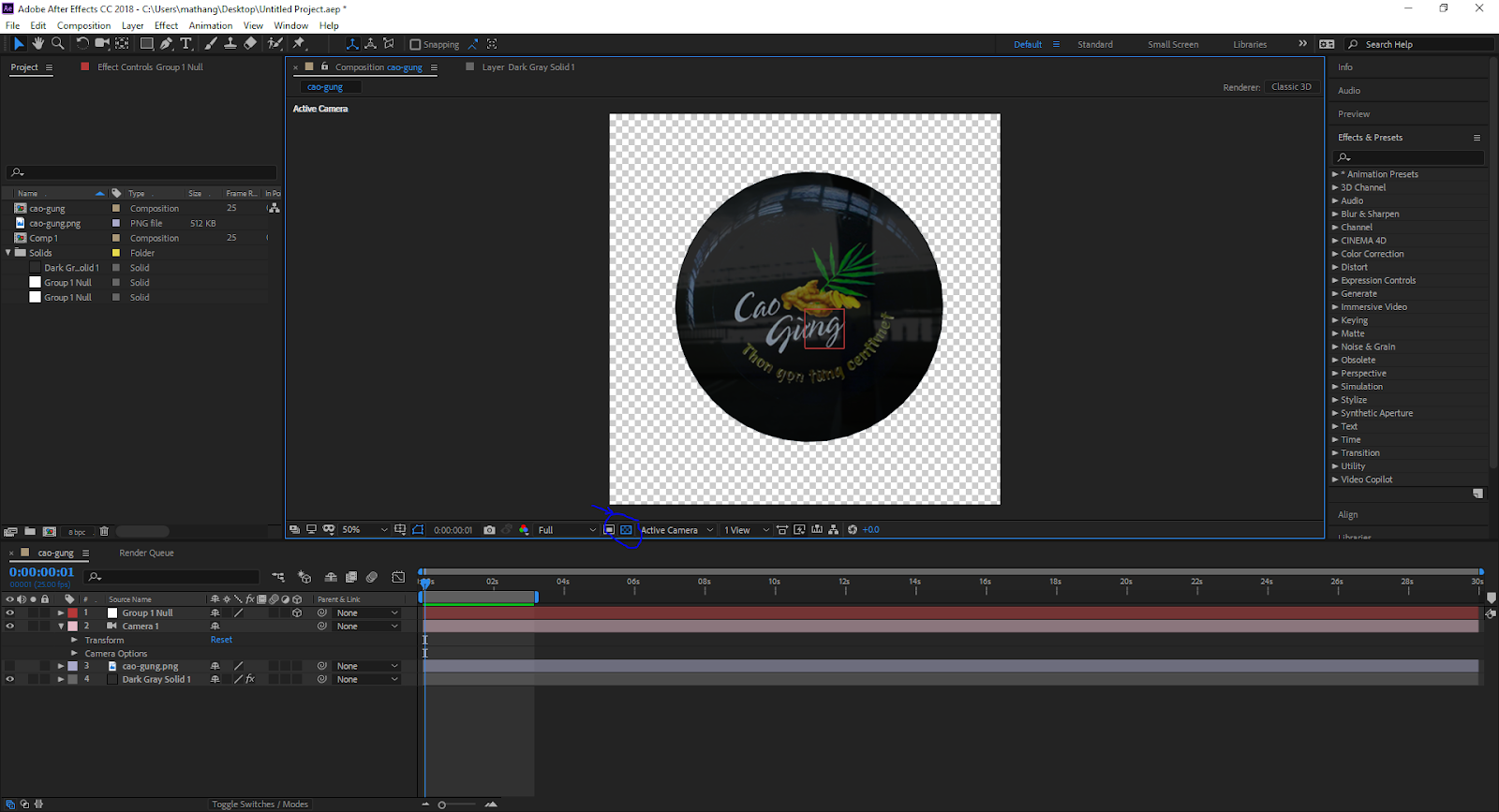Image resolution: width=1499 pixels, height=812 pixels.
Task: Open the Composition menu
Action: [x=83, y=25]
